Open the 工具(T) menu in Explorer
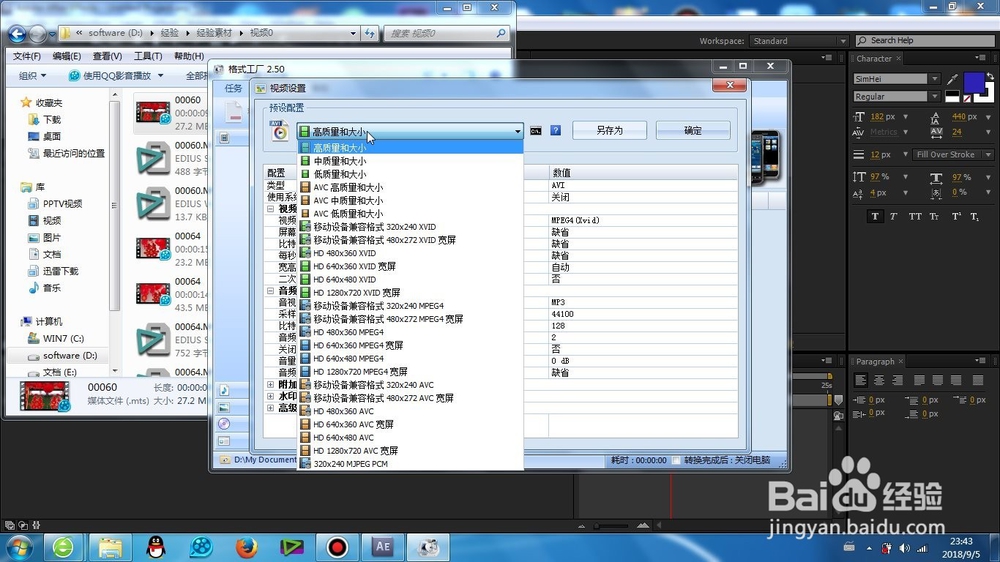 pos(147,56)
